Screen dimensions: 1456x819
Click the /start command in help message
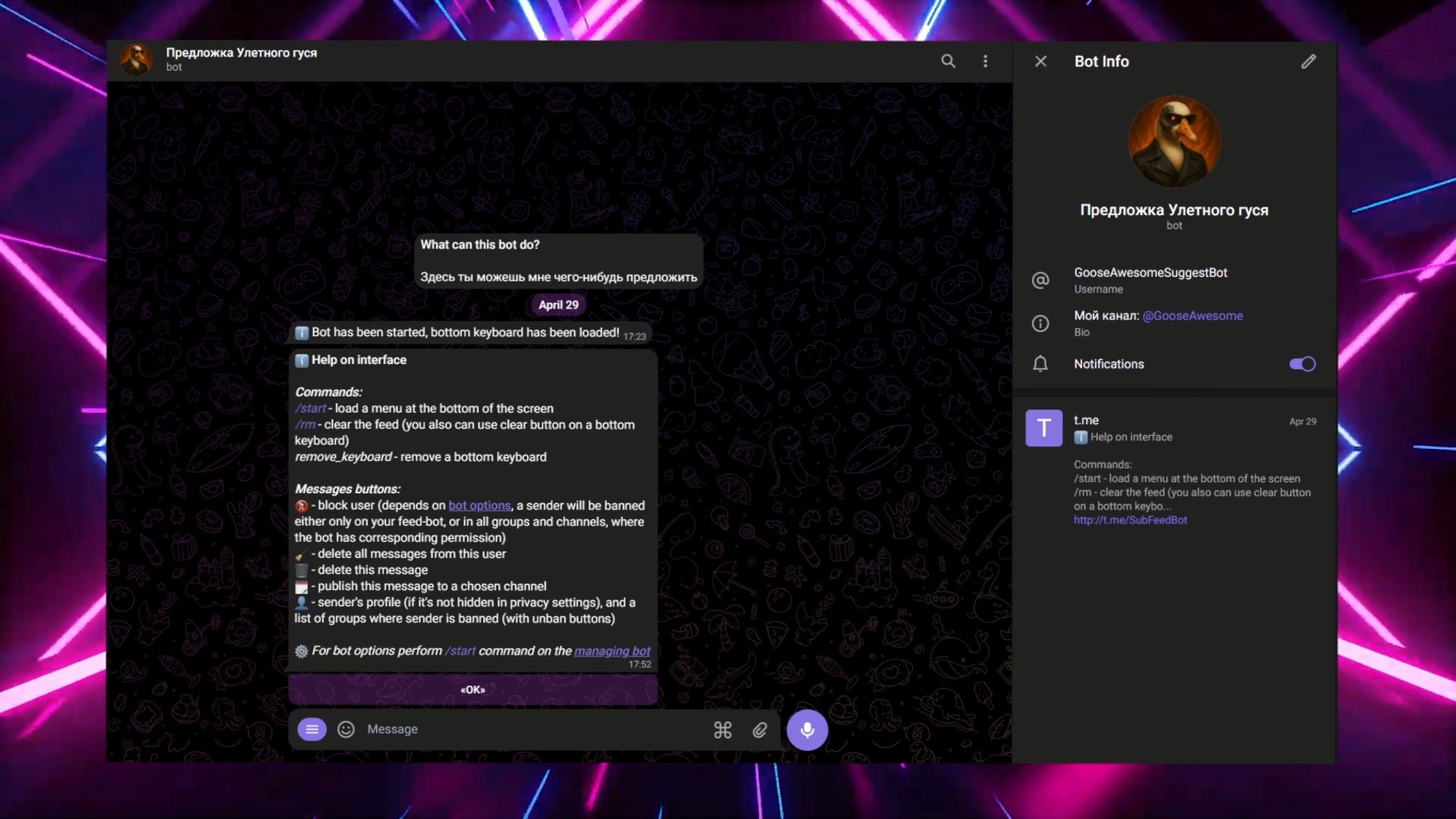tap(310, 409)
